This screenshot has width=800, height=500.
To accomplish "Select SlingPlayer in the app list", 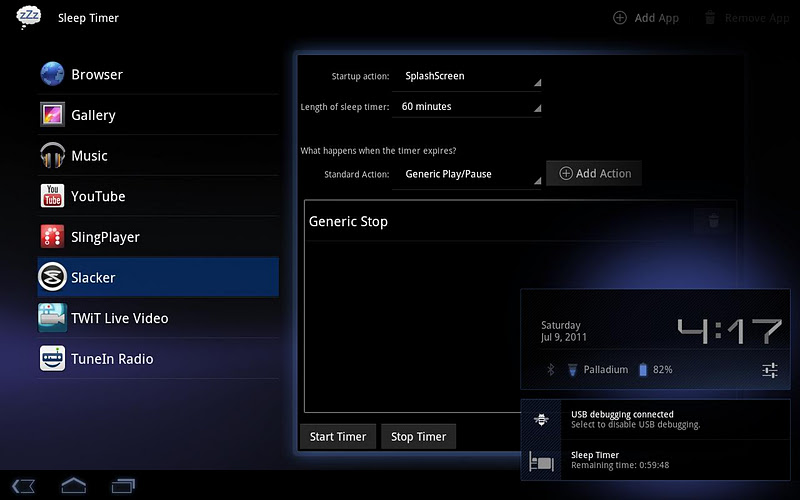I will (158, 237).
